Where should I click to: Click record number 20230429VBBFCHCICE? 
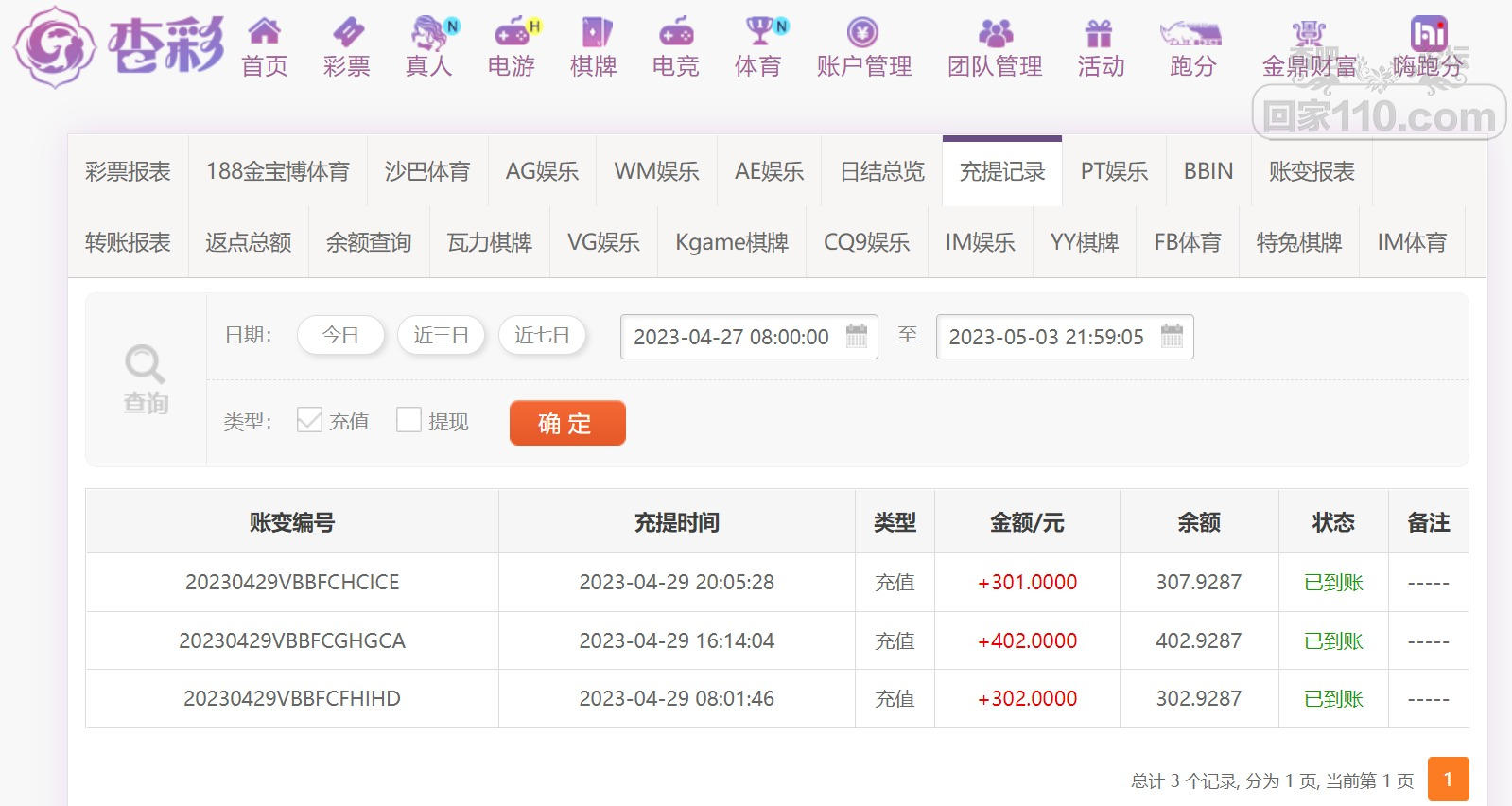point(292,582)
